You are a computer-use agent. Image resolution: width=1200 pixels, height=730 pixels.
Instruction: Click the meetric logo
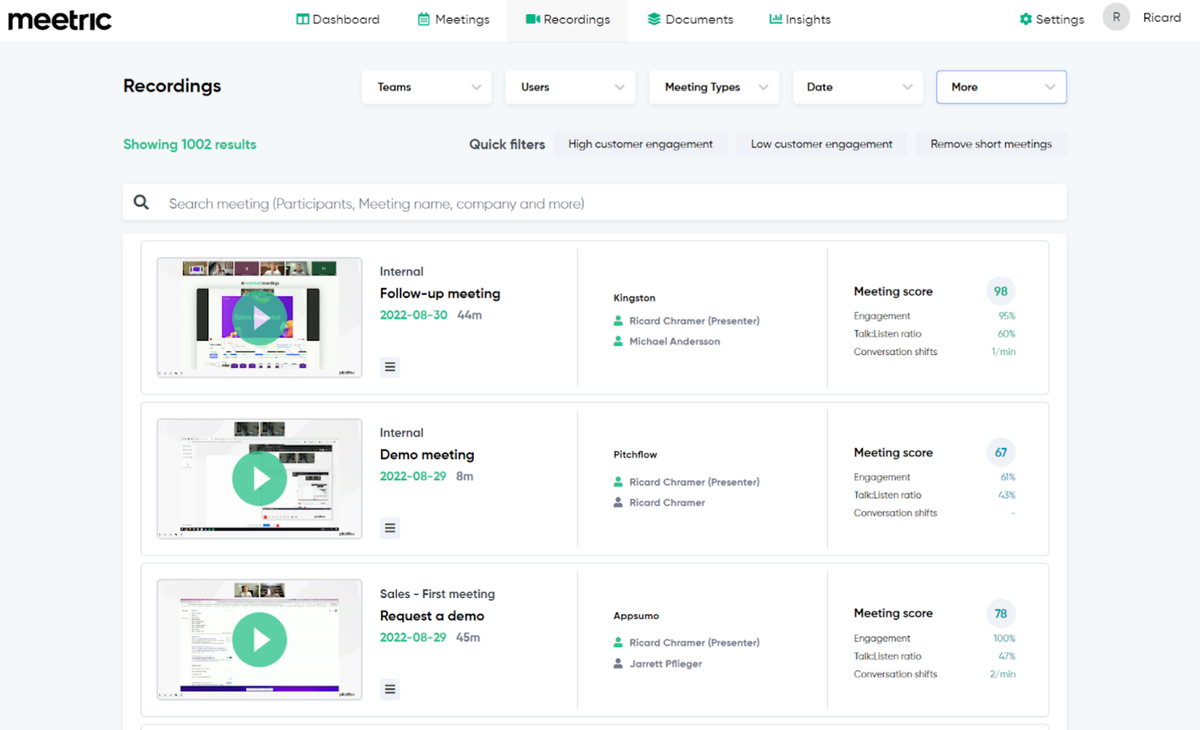pyautogui.click(x=60, y=20)
